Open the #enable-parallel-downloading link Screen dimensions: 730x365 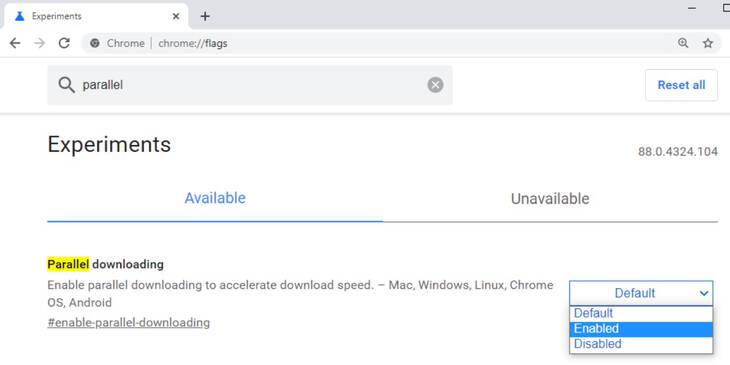click(x=128, y=322)
